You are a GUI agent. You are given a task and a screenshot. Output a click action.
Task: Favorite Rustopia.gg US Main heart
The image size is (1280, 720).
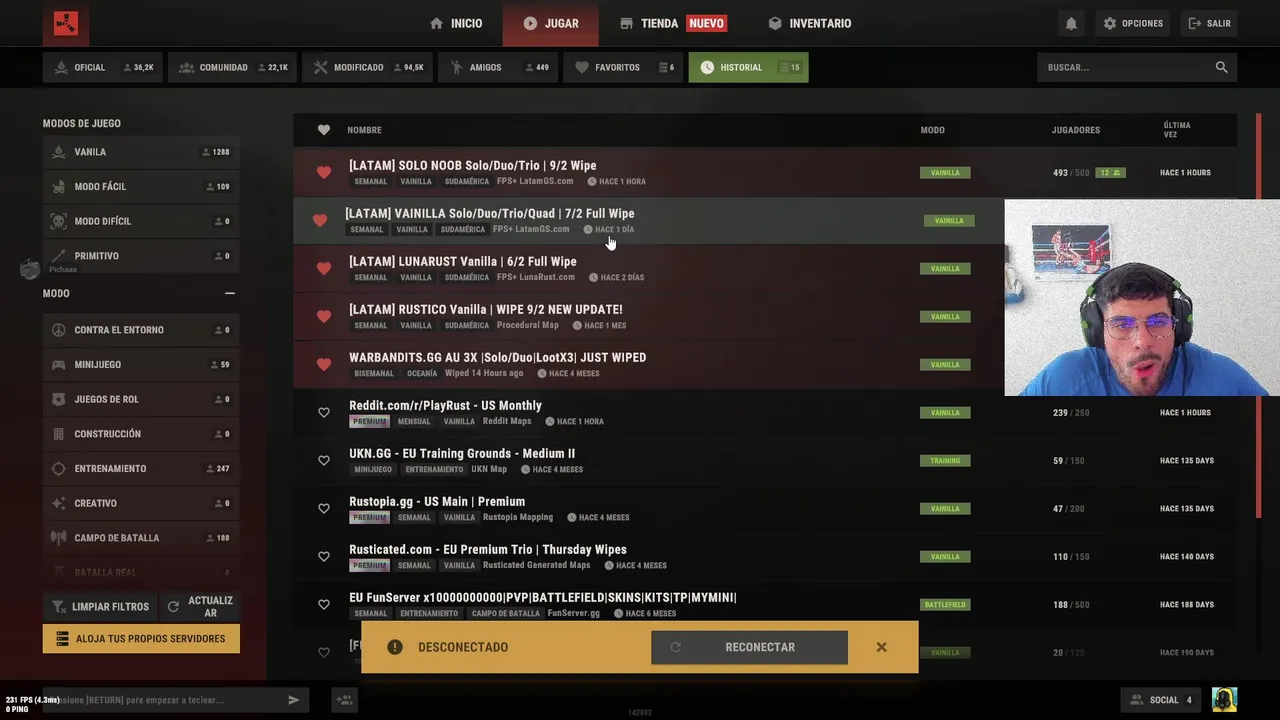point(324,508)
